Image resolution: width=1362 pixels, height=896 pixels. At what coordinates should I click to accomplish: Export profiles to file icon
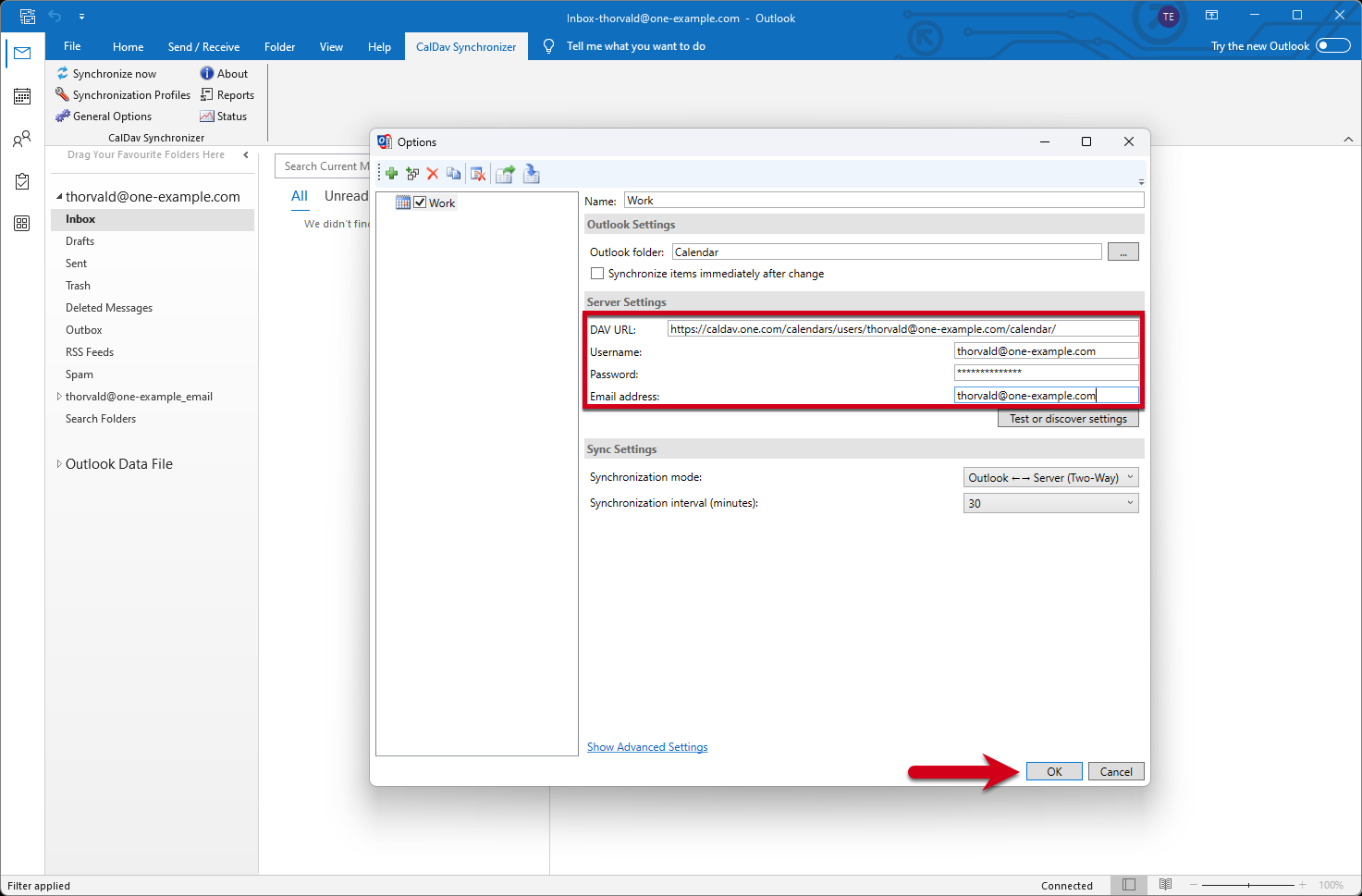pos(505,174)
